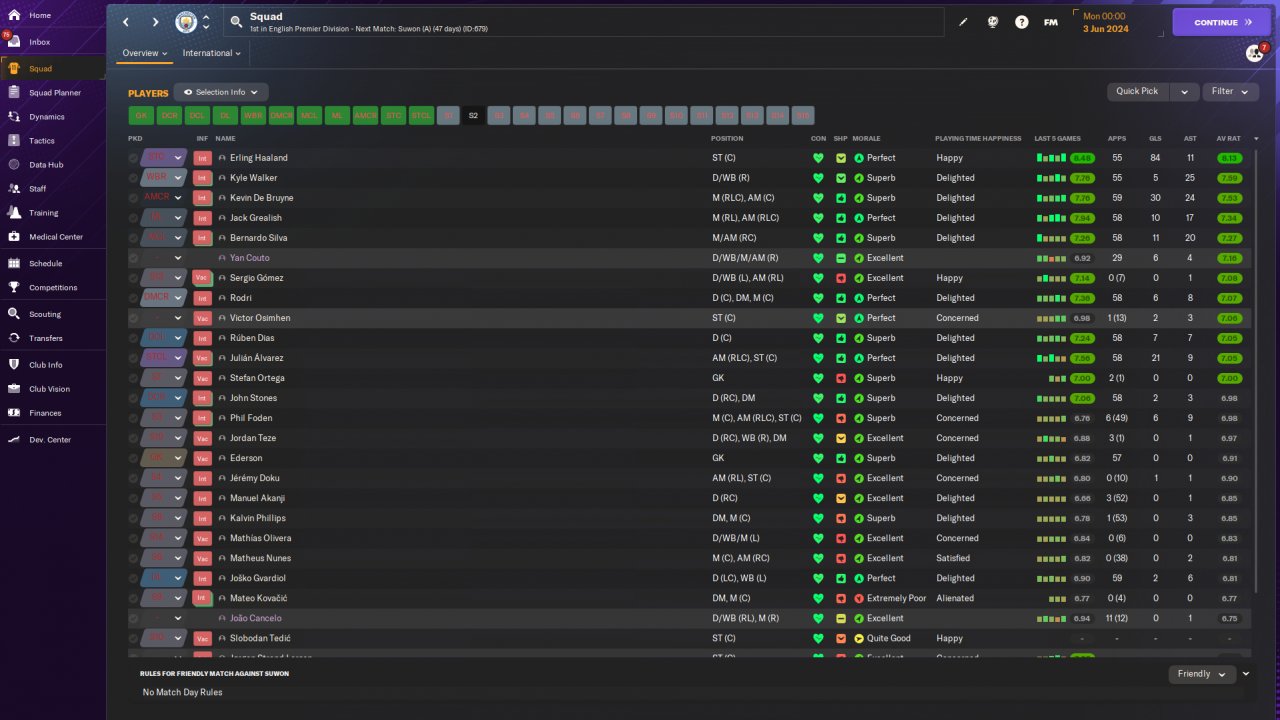The image size is (1280, 720).
Task: Open the Data Hub sidebar icon
Action: [x=13, y=165]
